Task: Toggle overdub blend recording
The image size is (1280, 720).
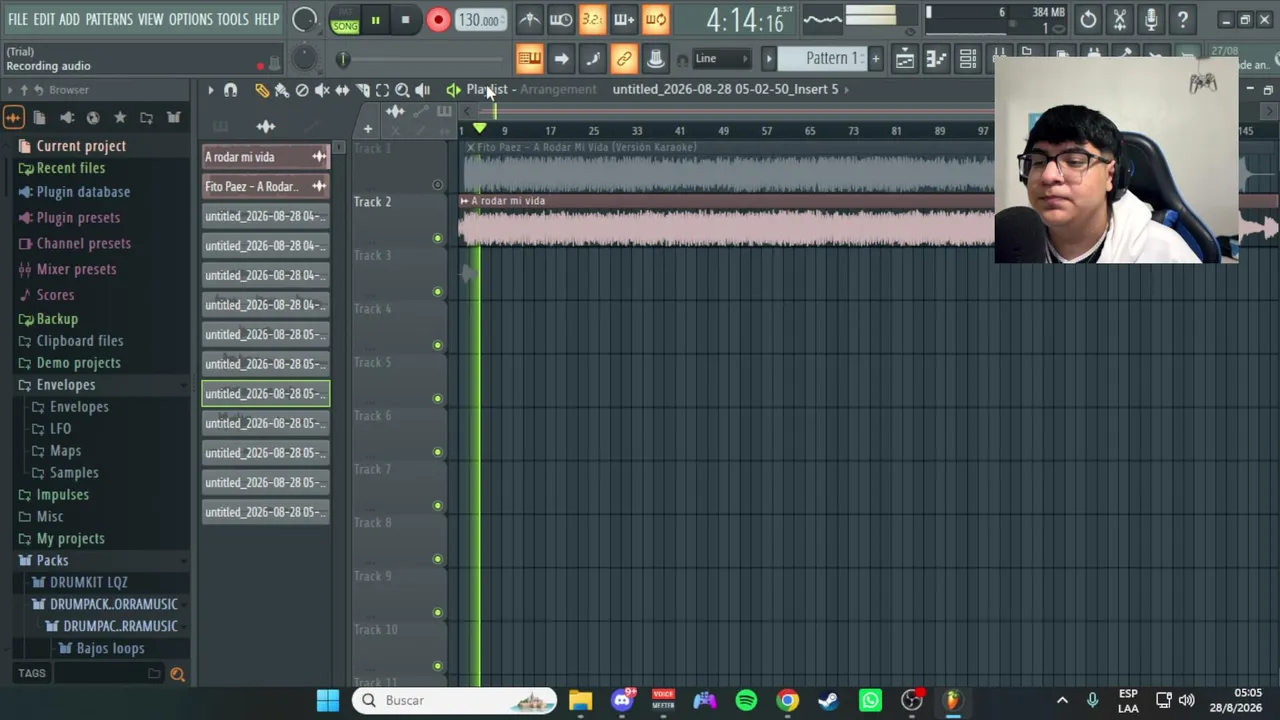Action: (x=624, y=19)
